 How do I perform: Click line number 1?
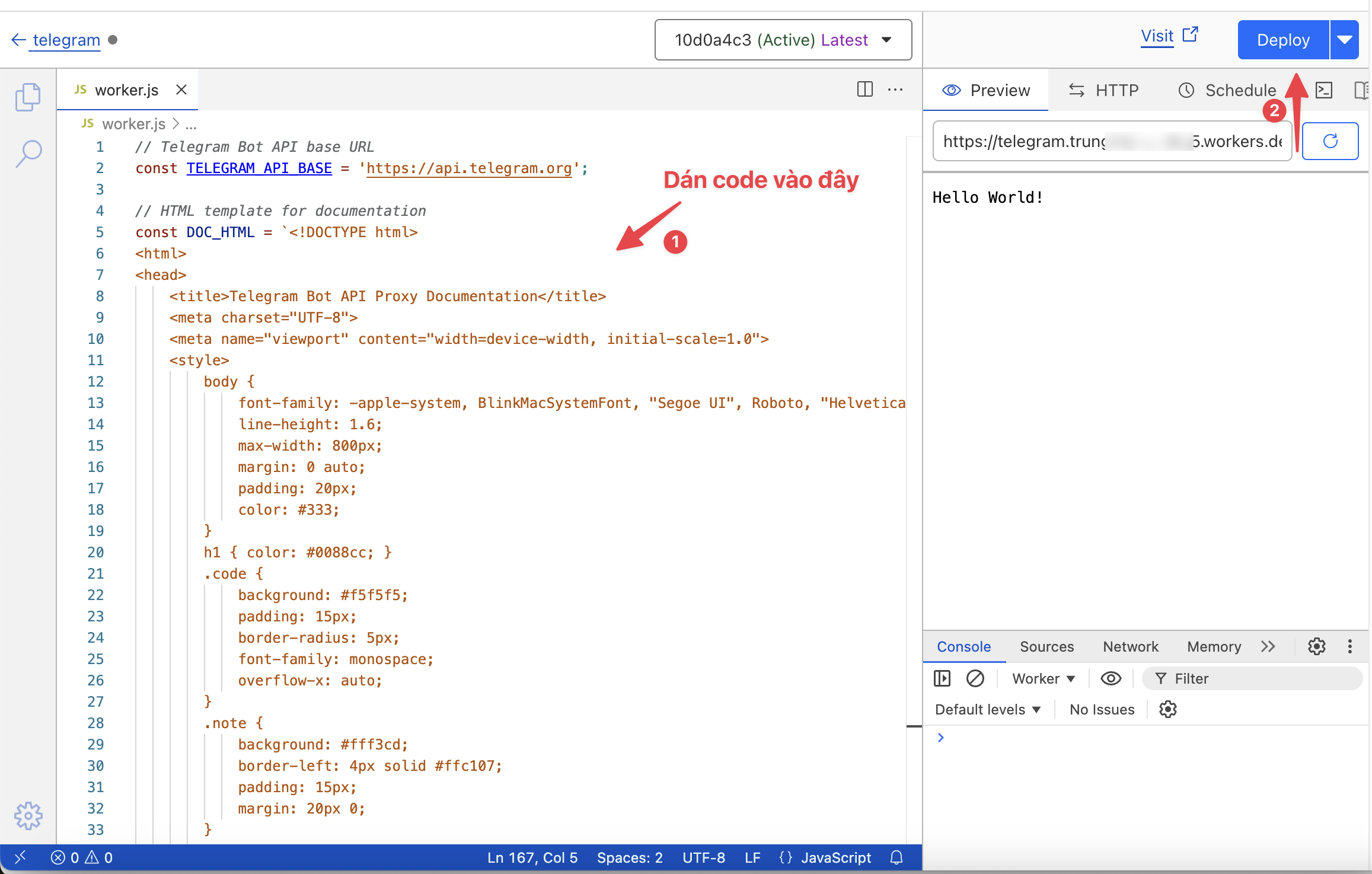[x=100, y=146]
